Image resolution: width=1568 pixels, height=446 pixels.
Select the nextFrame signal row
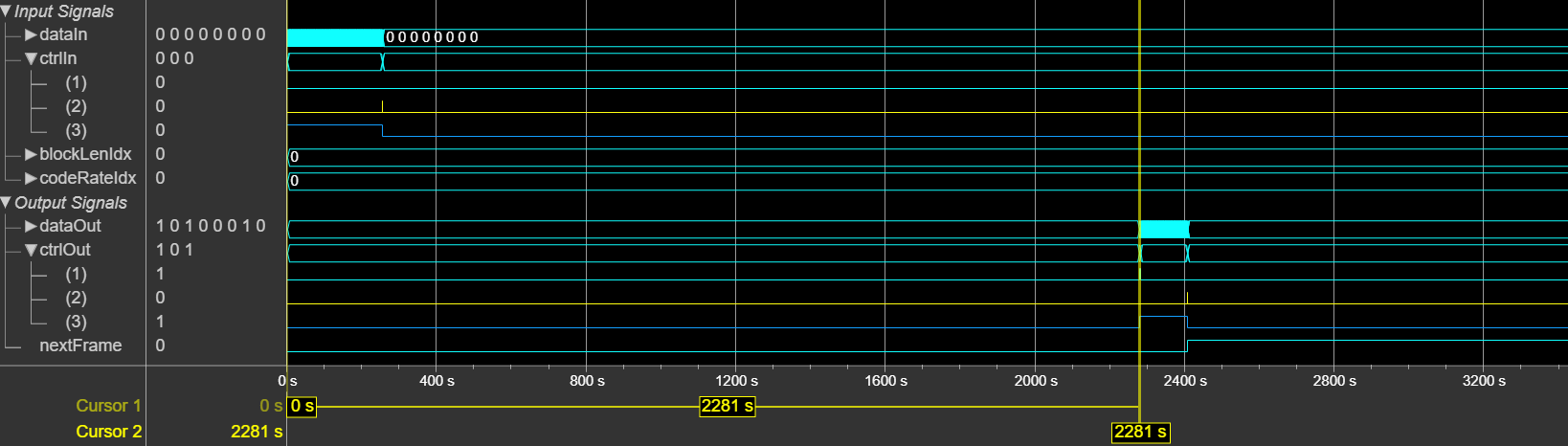80,346
